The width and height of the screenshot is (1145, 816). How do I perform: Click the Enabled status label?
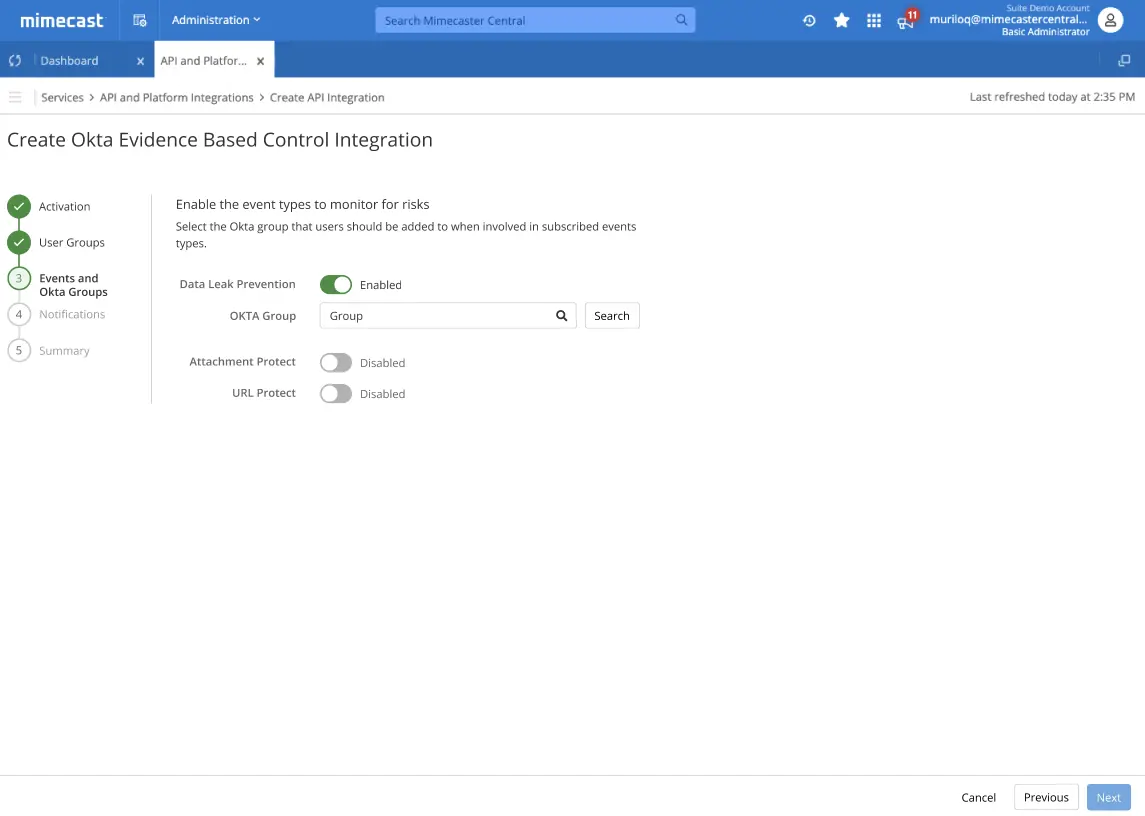pos(380,285)
